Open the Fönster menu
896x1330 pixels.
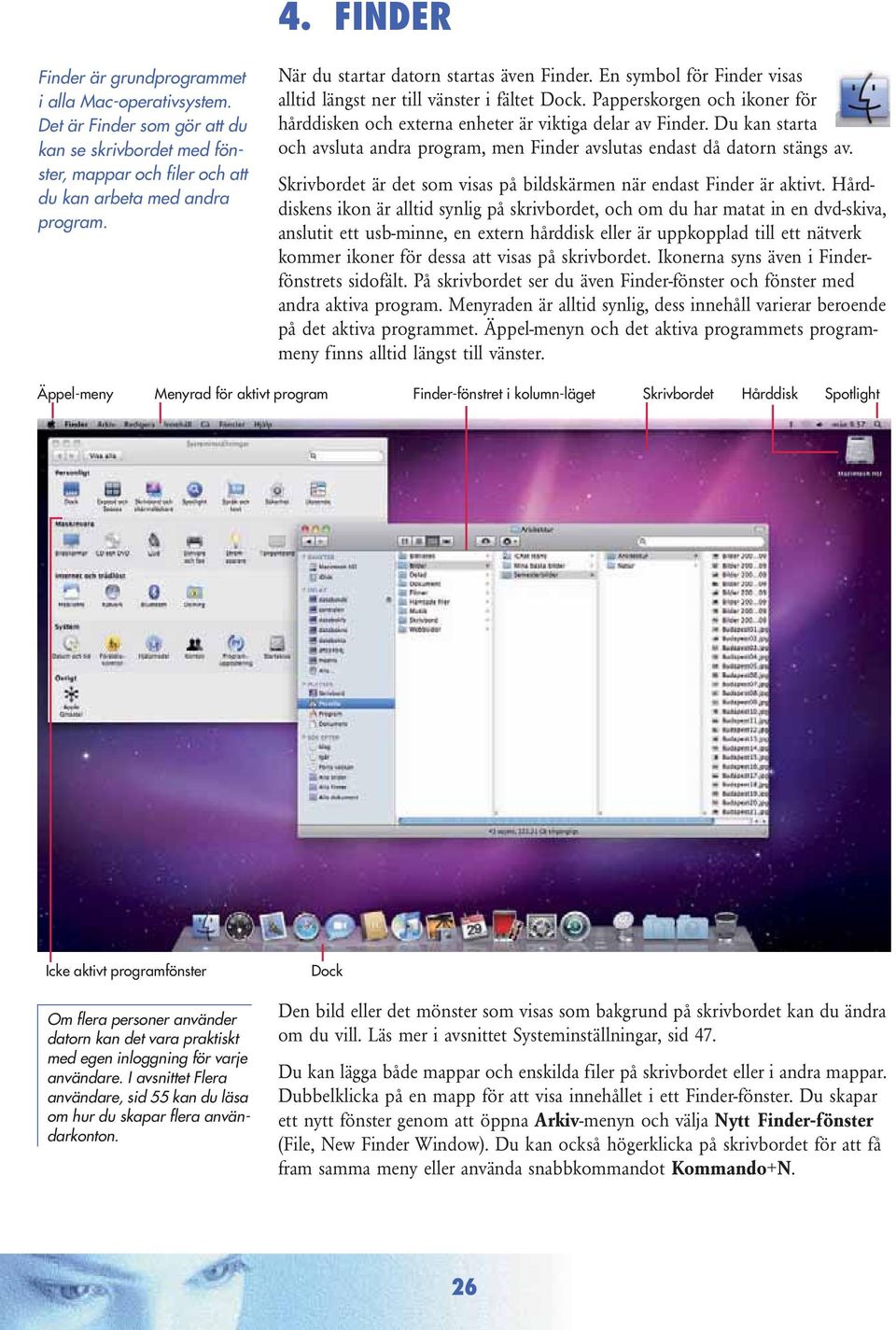[231, 425]
